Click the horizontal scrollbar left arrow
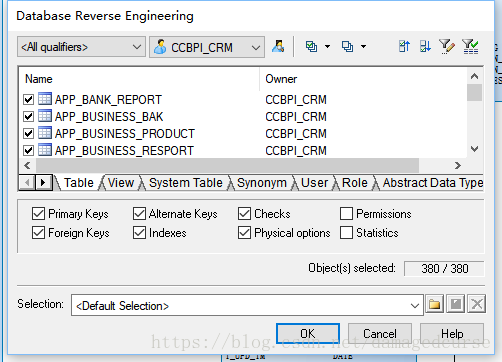 point(27,165)
